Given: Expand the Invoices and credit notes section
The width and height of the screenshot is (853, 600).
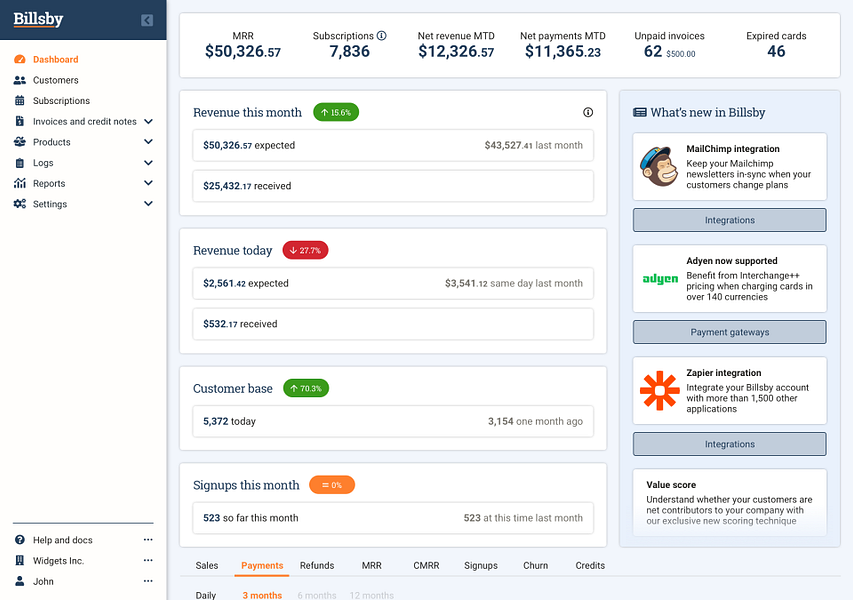Looking at the screenshot, I should coord(148,121).
